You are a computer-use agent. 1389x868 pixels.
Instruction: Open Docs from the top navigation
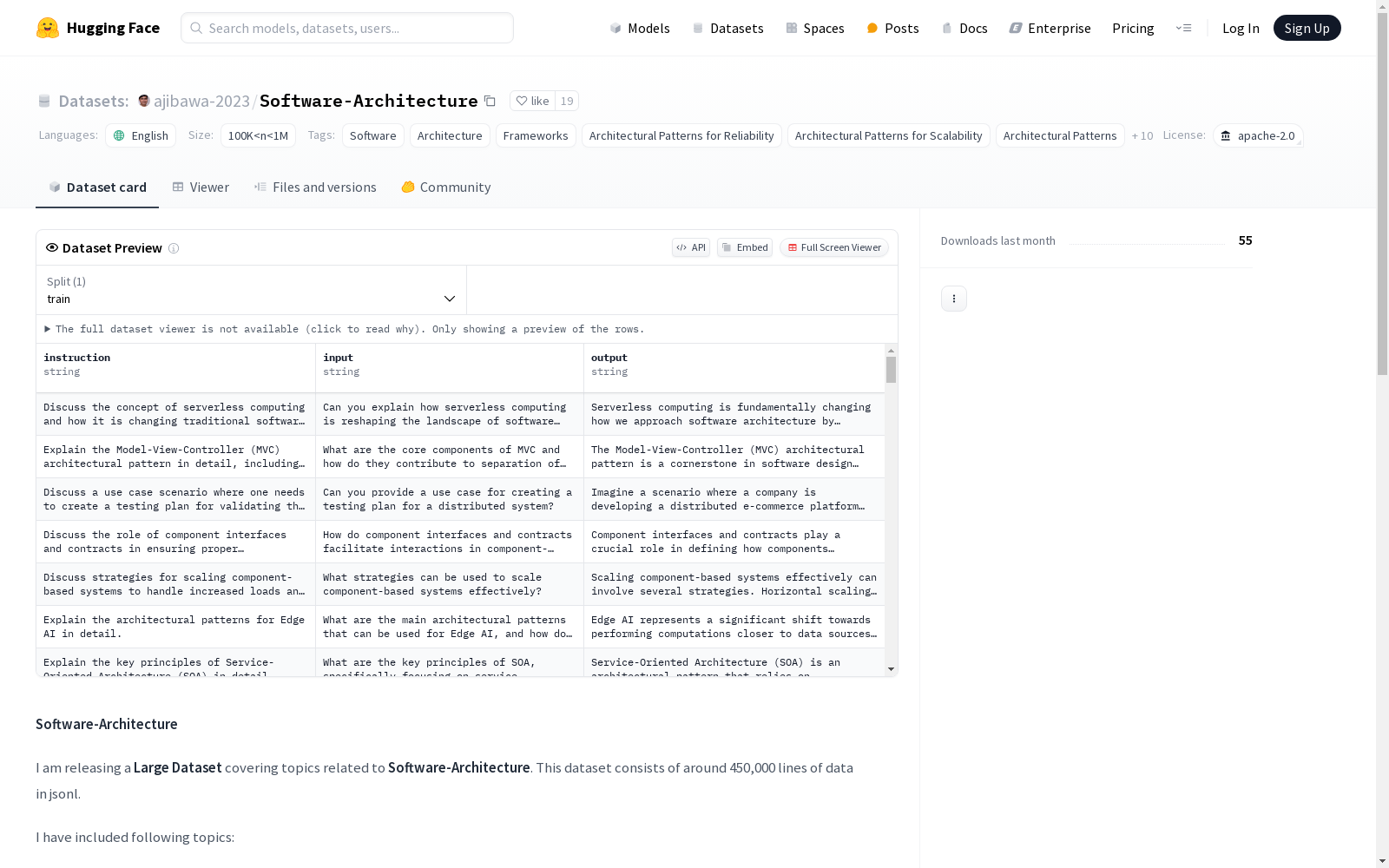click(964, 28)
